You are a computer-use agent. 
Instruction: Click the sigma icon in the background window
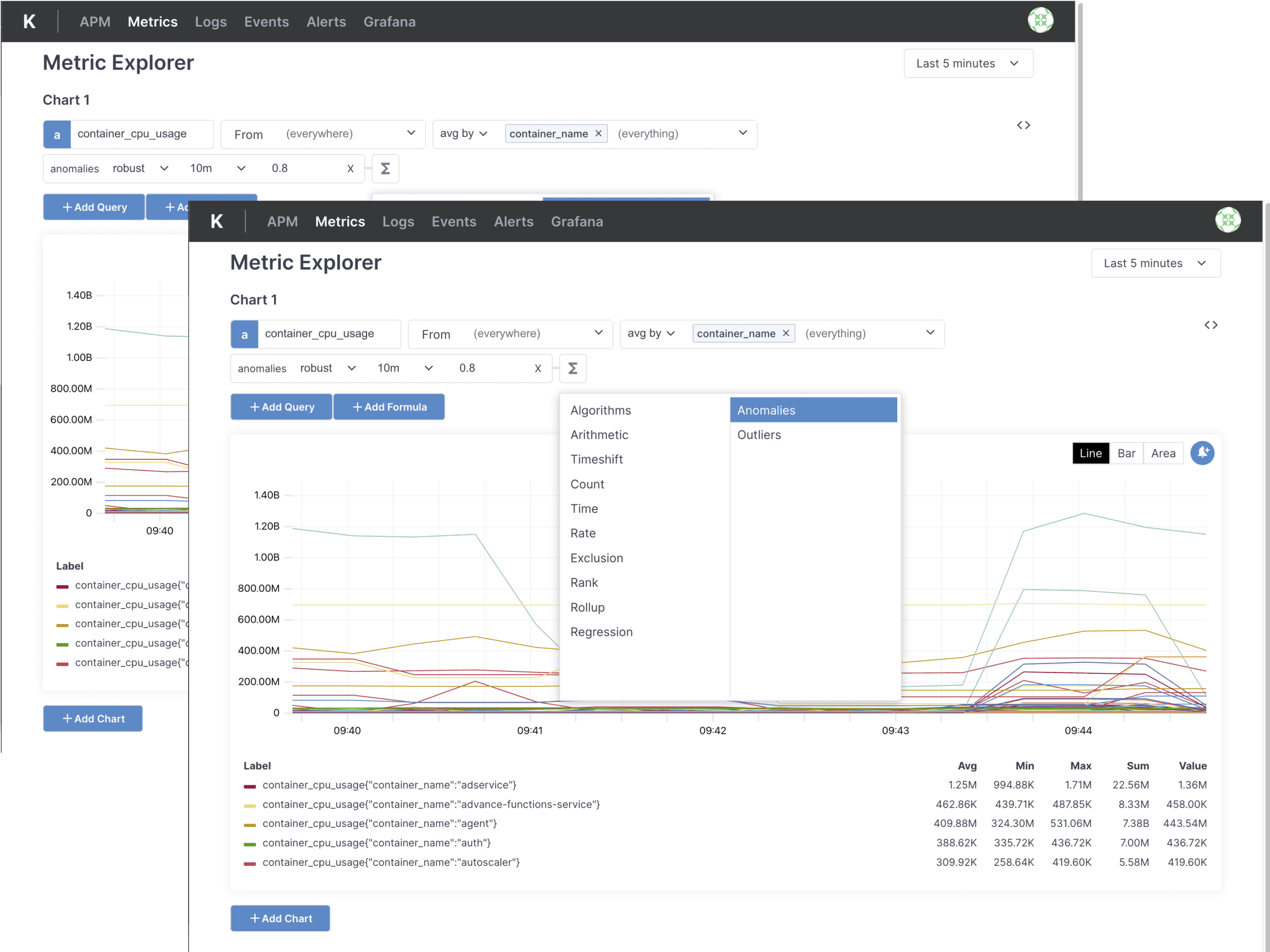coord(385,169)
